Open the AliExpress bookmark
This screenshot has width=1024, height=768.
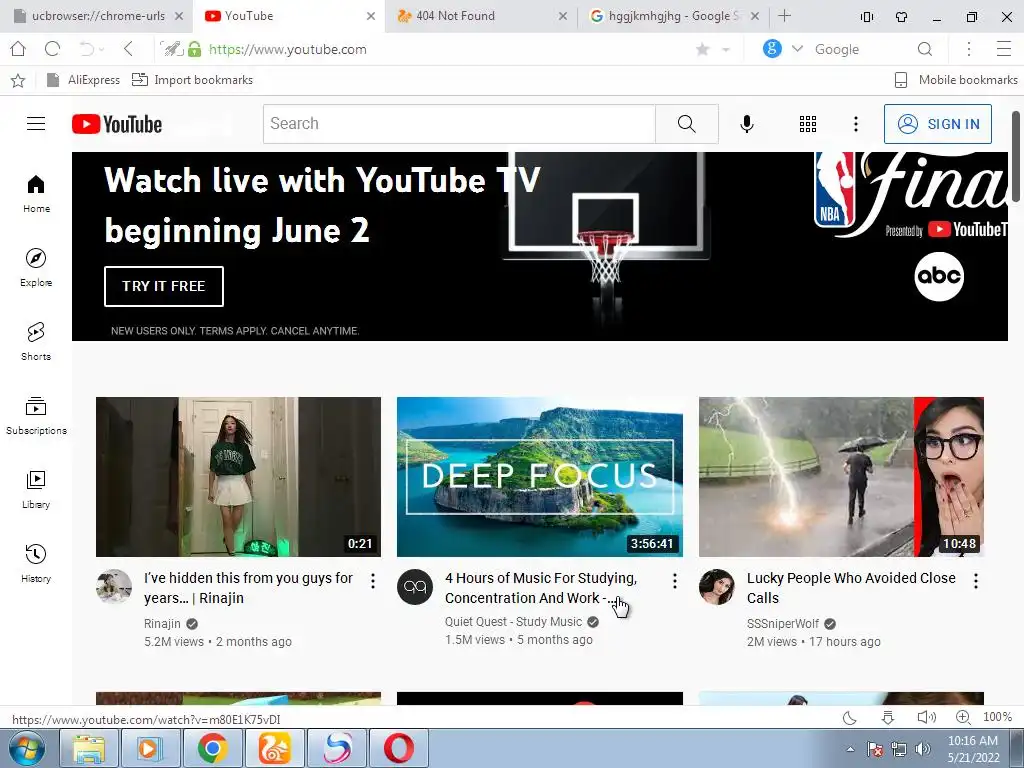pyautogui.click(x=84, y=80)
